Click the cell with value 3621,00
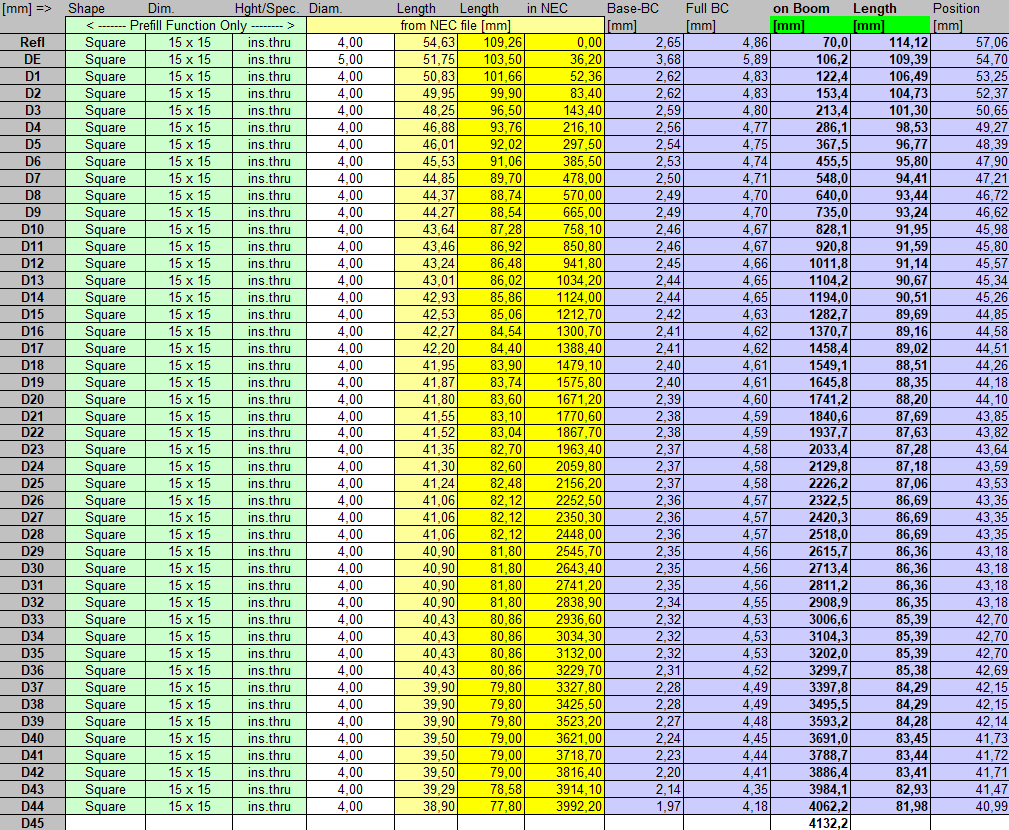 564,739
